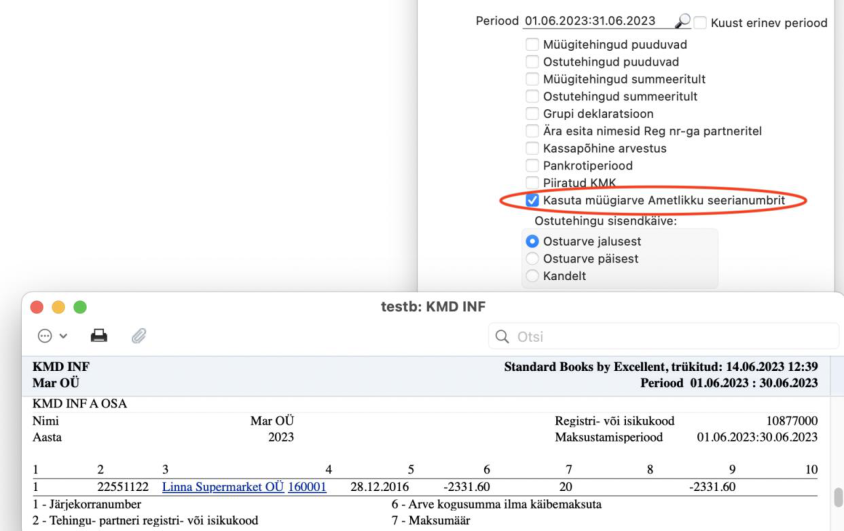
Task: Click the print icon in KMD INF window
Action: [x=99, y=336]
